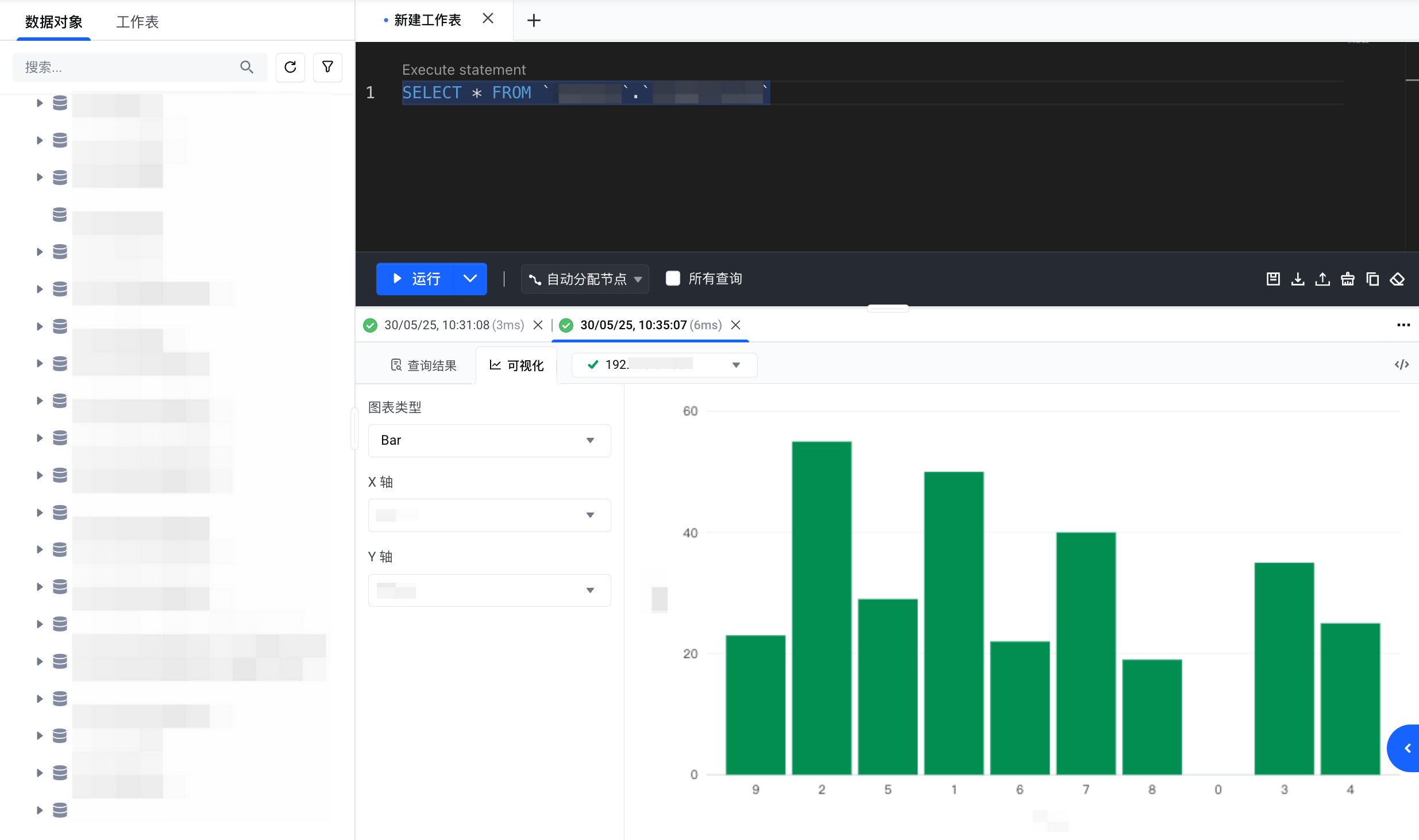Image resolution: width=1419 pixels, height=840 pixels.
Task: Click the Execute statement hint above the query
Action: tap(464, 70)
